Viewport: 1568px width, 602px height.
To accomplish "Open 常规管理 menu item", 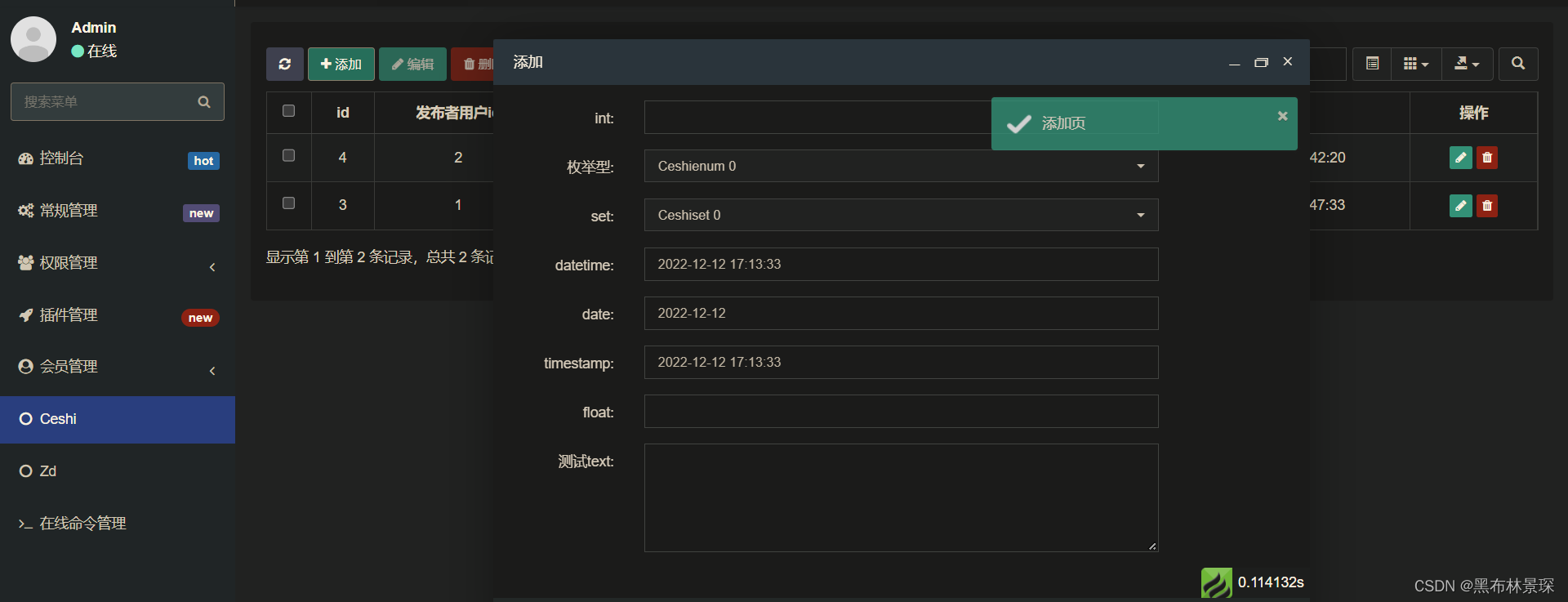I will point(118,211).
